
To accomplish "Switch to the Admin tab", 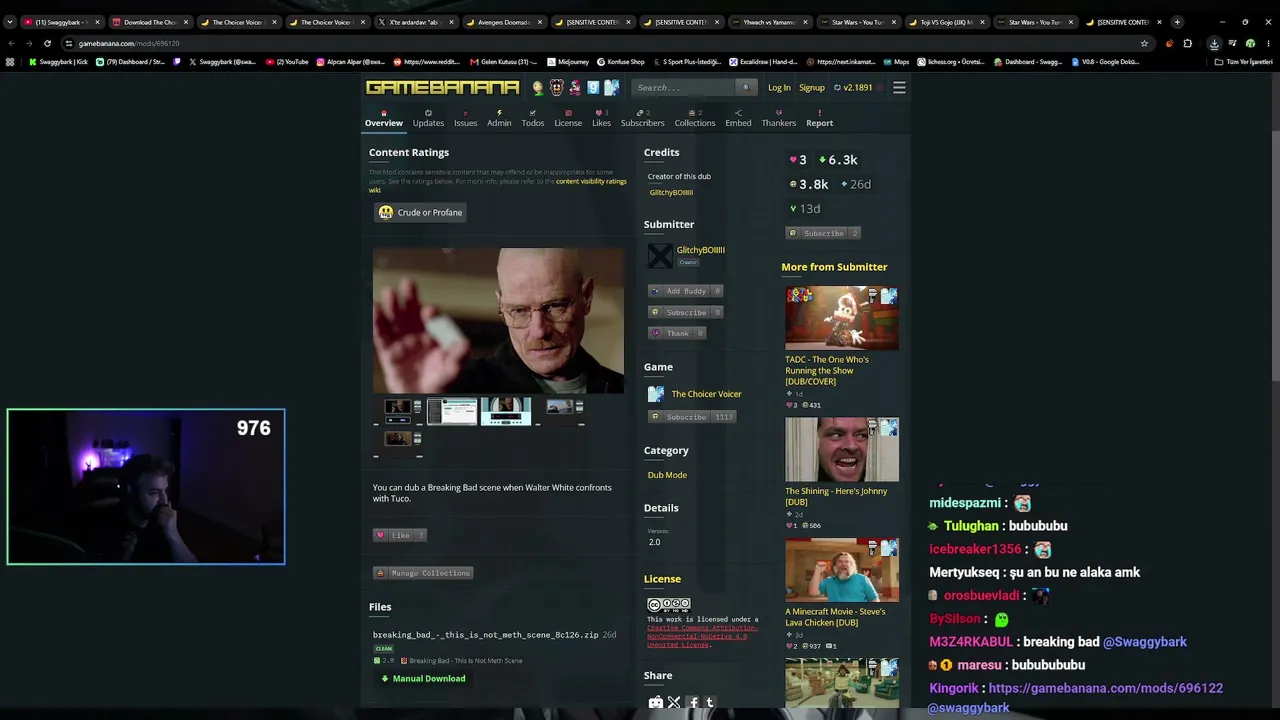I will [x=499, y=119].
